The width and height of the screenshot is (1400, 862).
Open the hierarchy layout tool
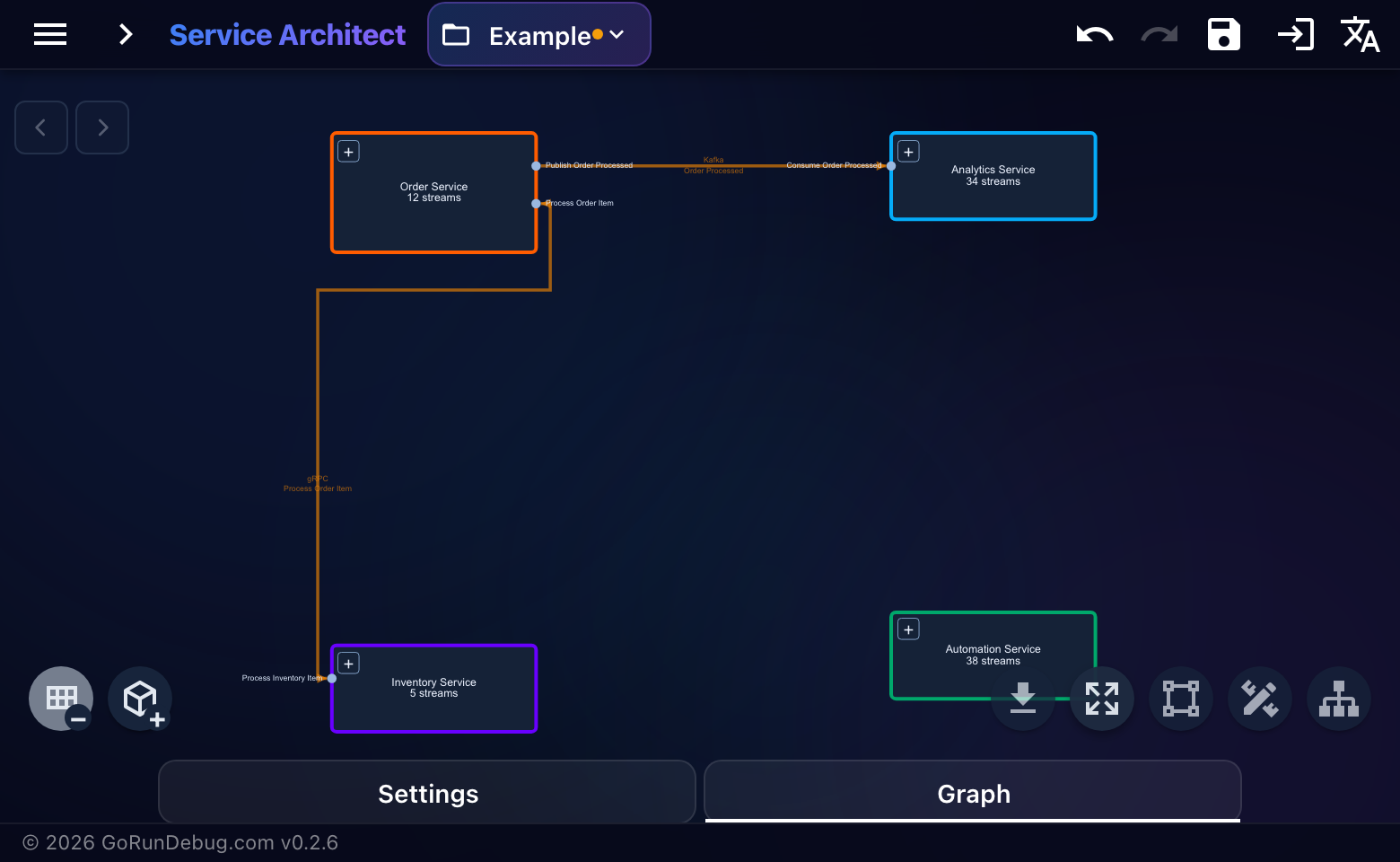click(1339, 699)
